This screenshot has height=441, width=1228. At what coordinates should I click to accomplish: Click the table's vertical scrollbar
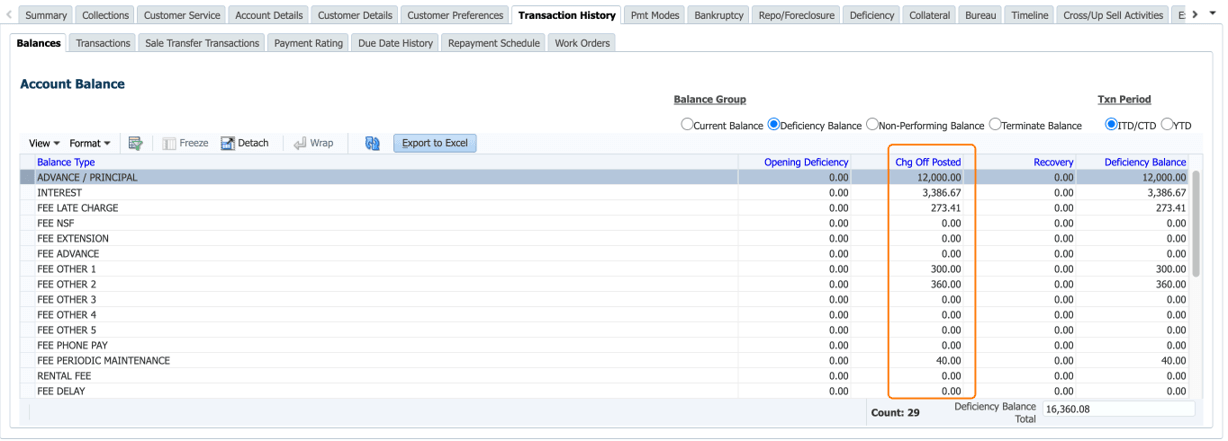coord(1195,223)
